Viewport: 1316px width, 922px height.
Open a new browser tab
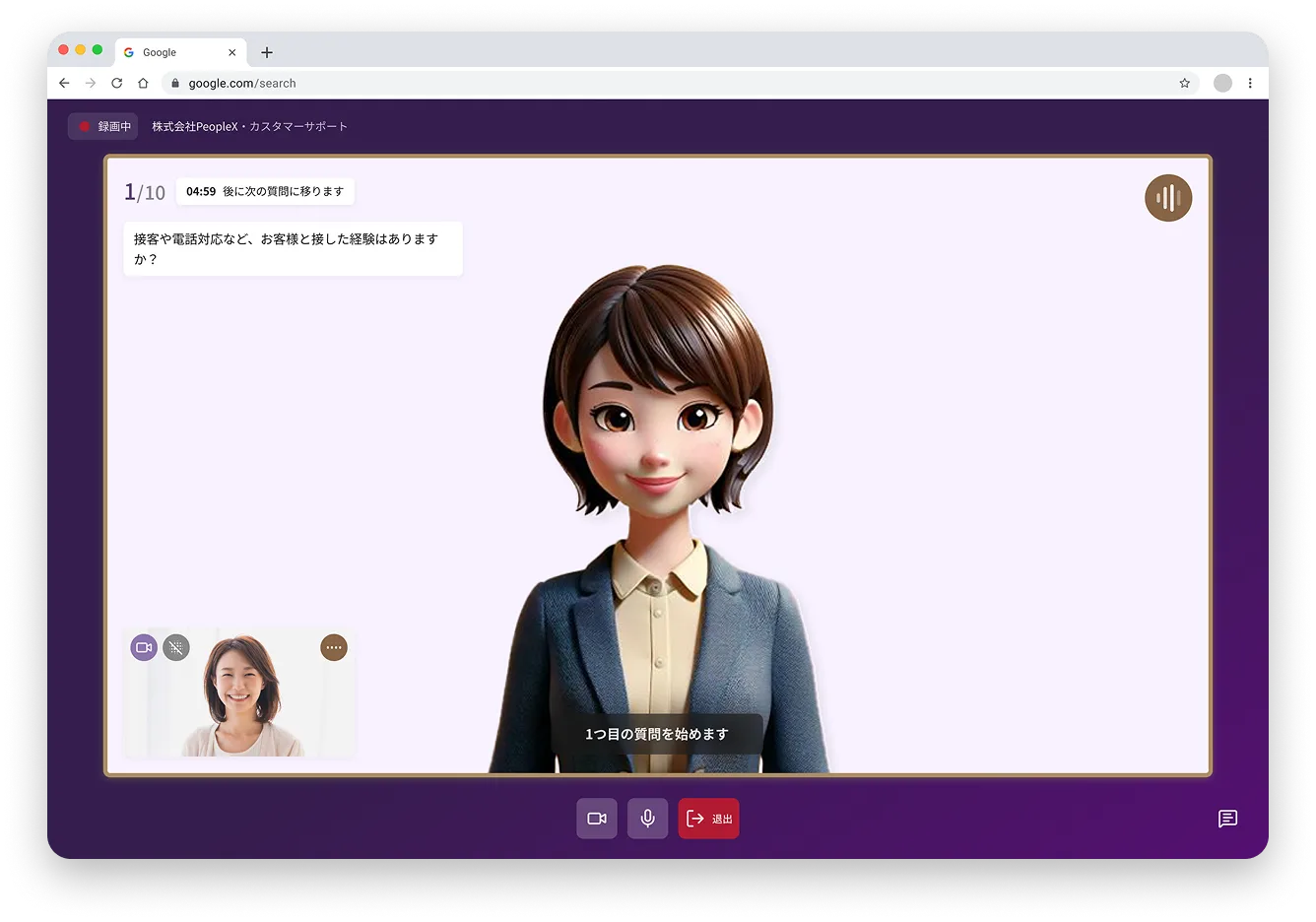coord(267,52)
